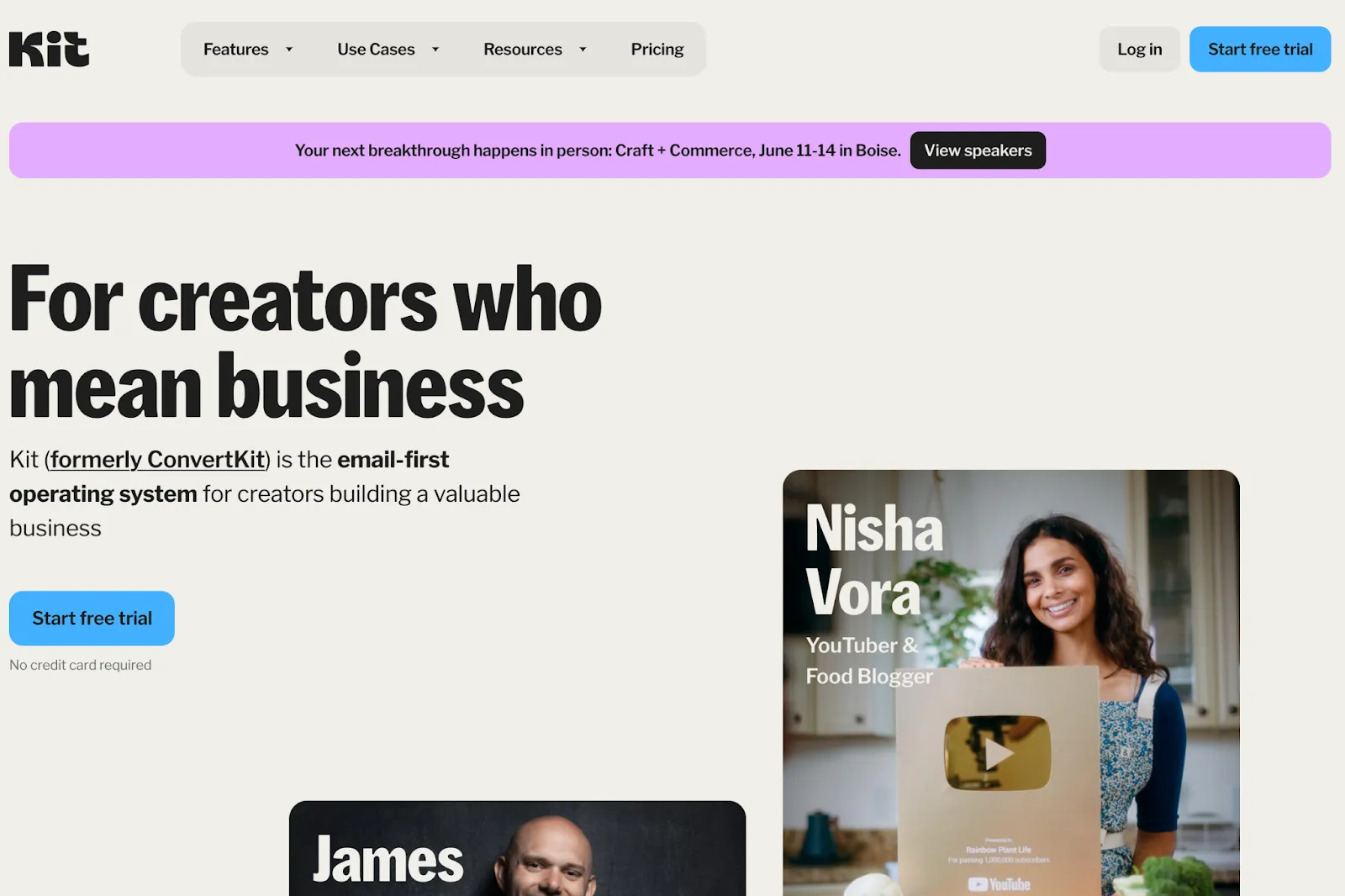
Task: Click the View speakers button
Action: pyautogui.click(x=978, y=150)
